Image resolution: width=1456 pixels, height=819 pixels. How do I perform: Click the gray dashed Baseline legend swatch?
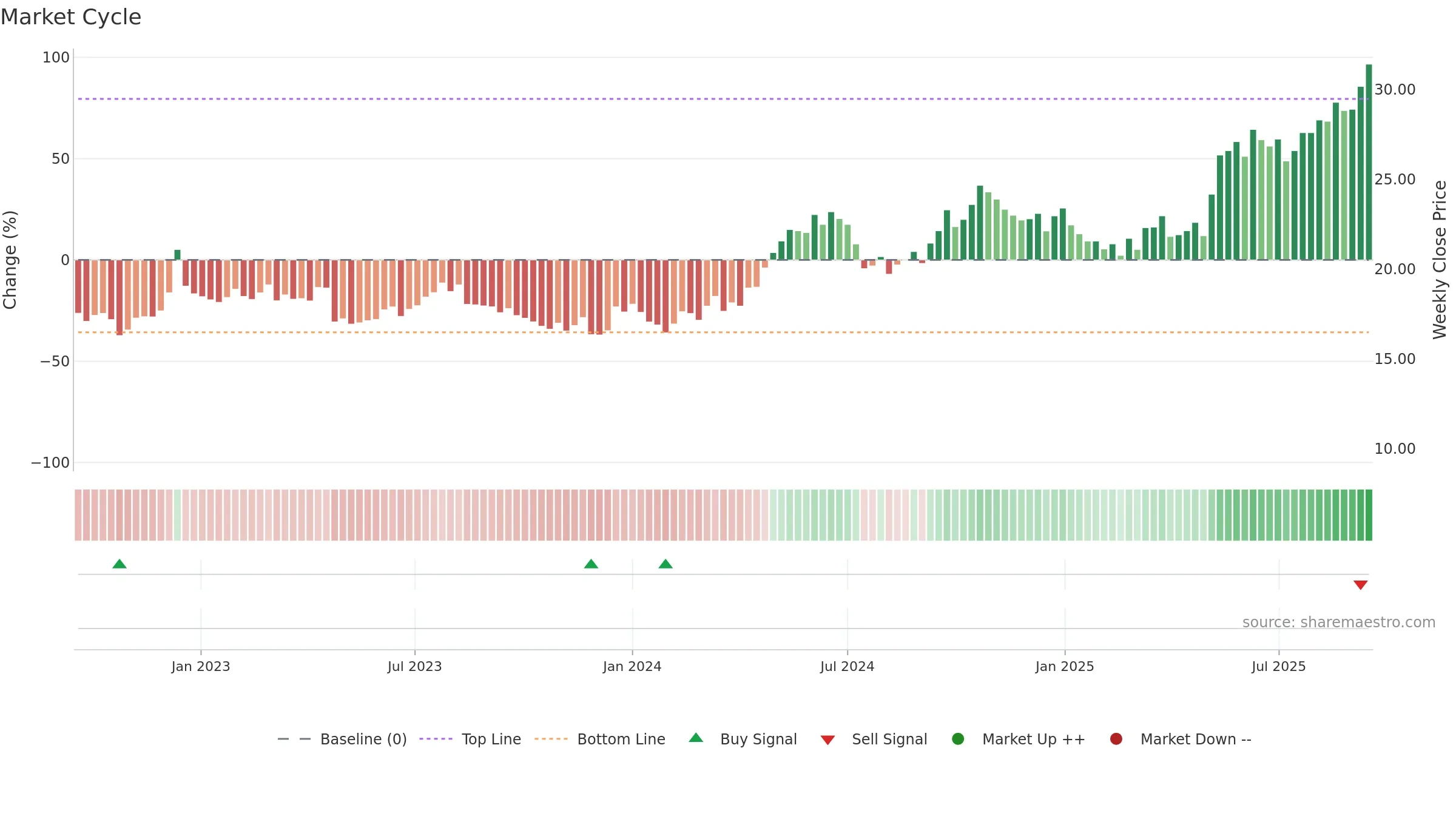(x=294, y=739)
